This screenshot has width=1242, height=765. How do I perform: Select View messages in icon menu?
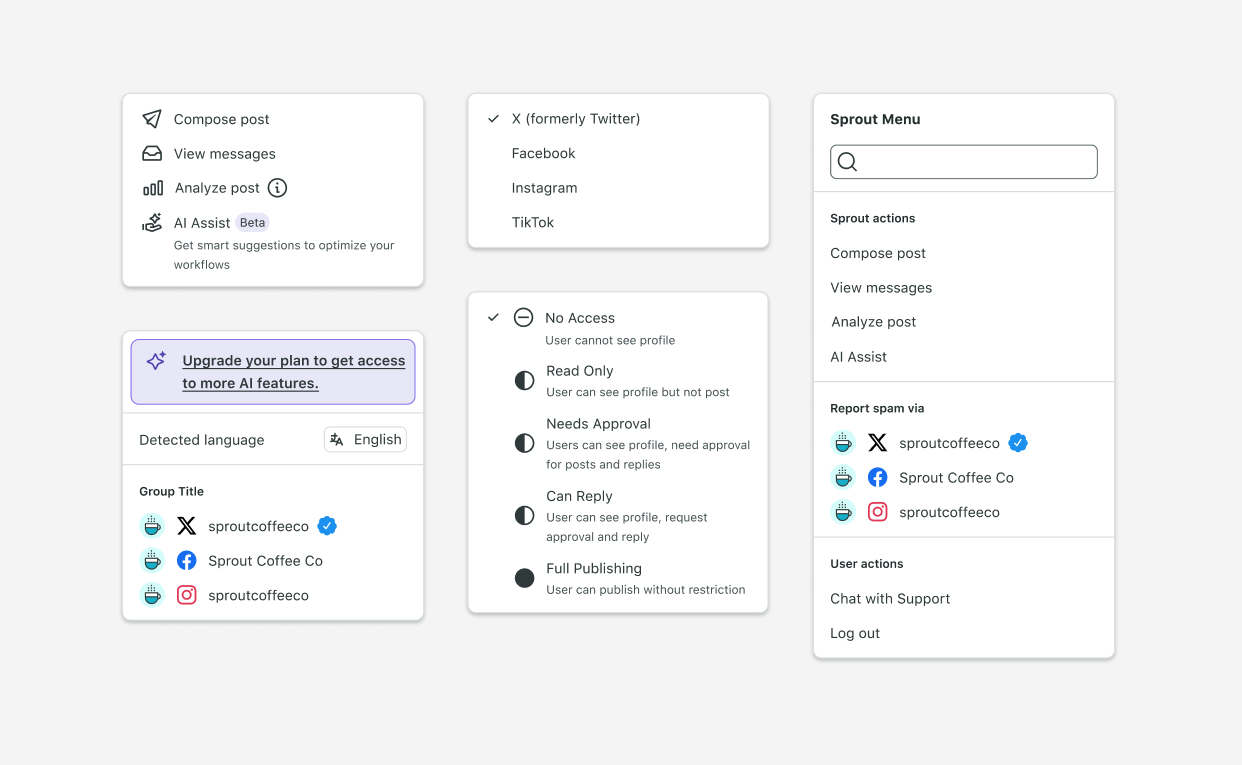pyautogui.click(x=273, y=154)
